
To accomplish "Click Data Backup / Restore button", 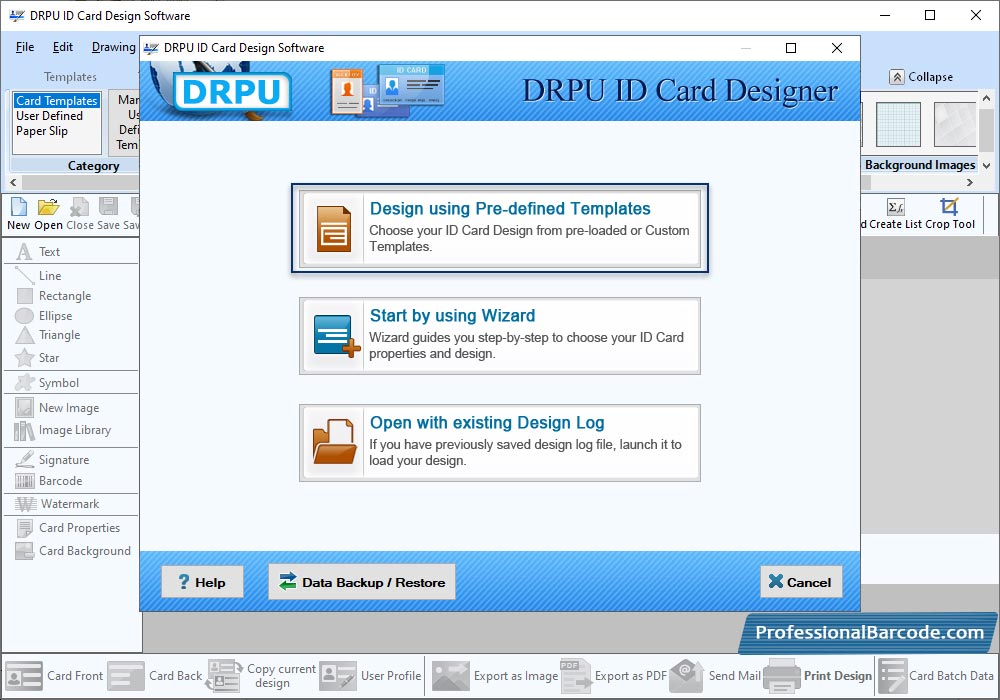I will [362, 582].
